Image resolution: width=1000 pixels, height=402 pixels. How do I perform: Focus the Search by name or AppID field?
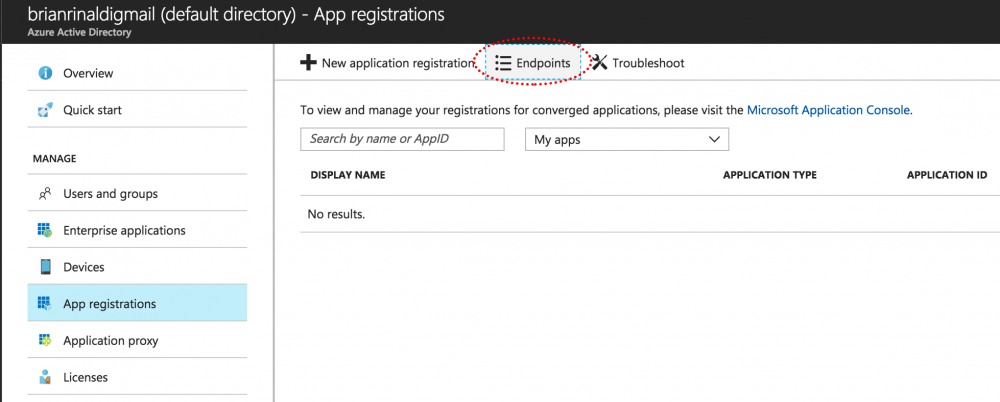[402, 139]
